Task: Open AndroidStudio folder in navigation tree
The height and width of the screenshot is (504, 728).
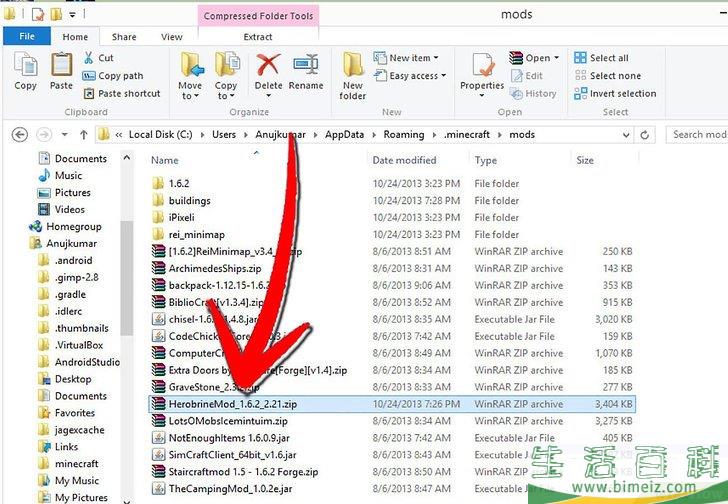Action: [x=79, y=362]
